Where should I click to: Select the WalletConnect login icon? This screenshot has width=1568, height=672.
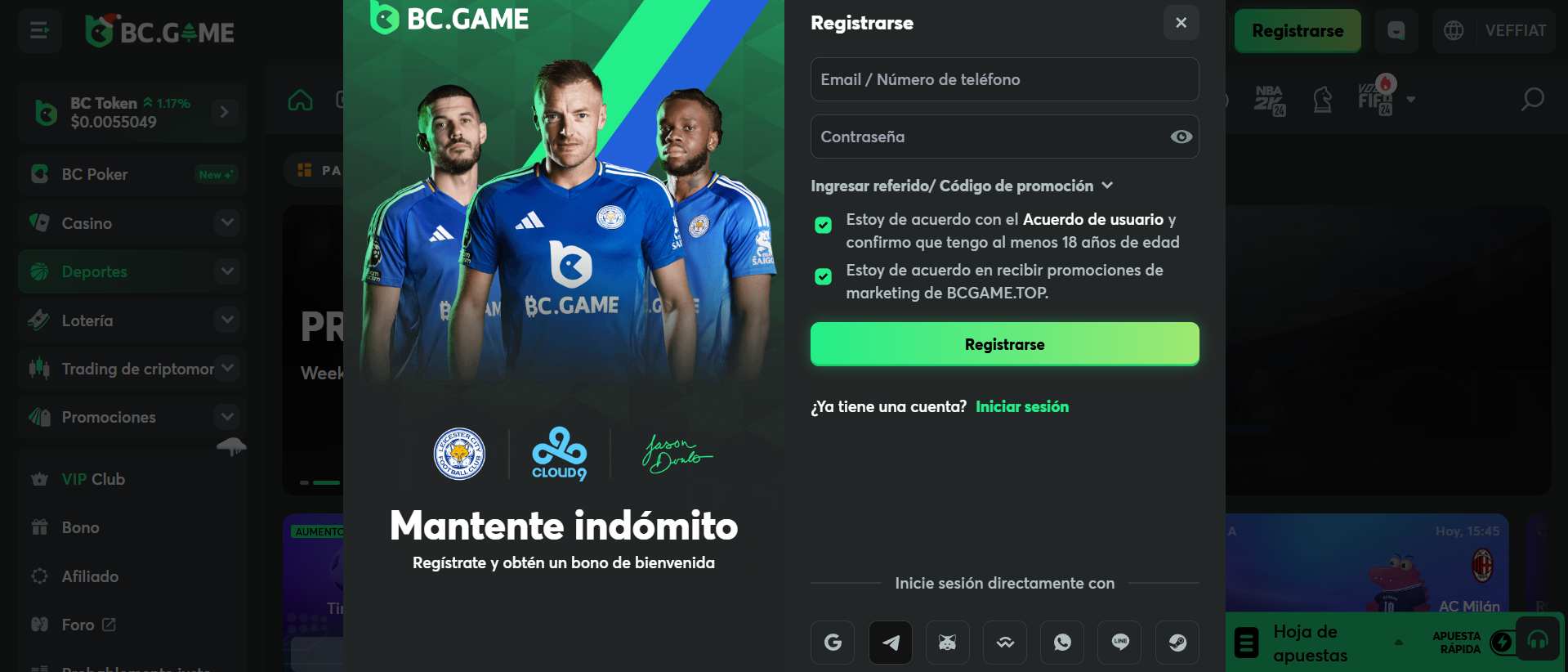(x=1005, y=642)
